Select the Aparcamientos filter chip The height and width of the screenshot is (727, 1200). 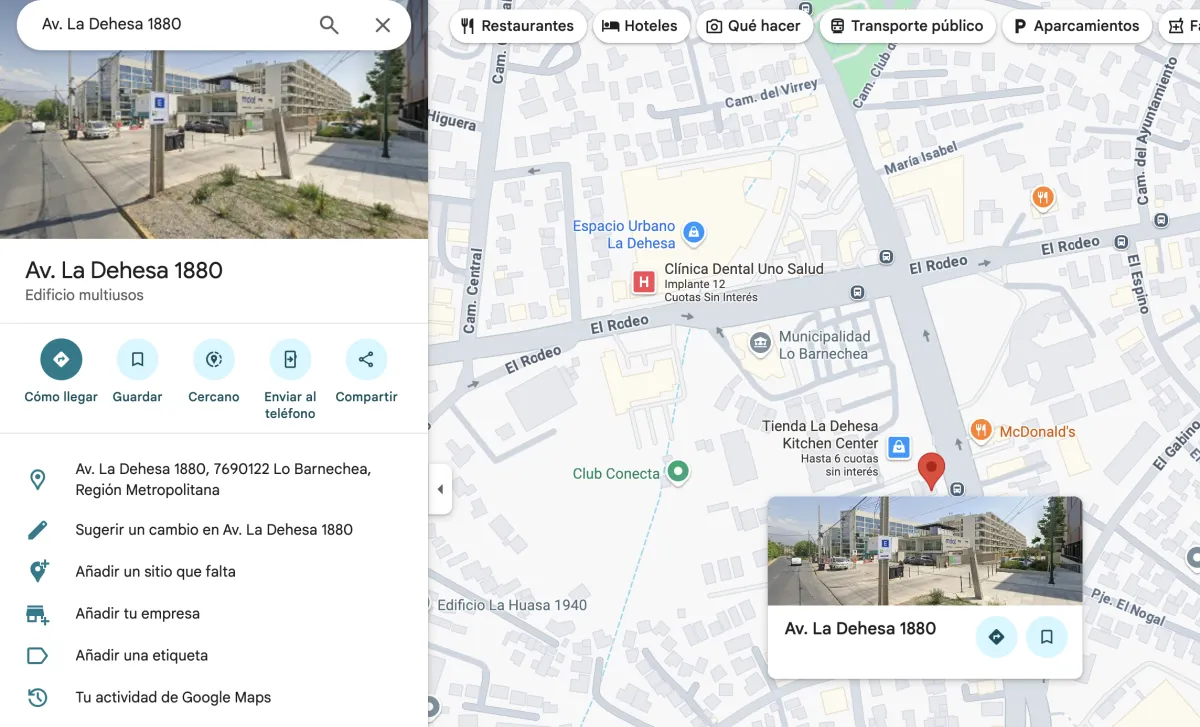coord(1076,26)
